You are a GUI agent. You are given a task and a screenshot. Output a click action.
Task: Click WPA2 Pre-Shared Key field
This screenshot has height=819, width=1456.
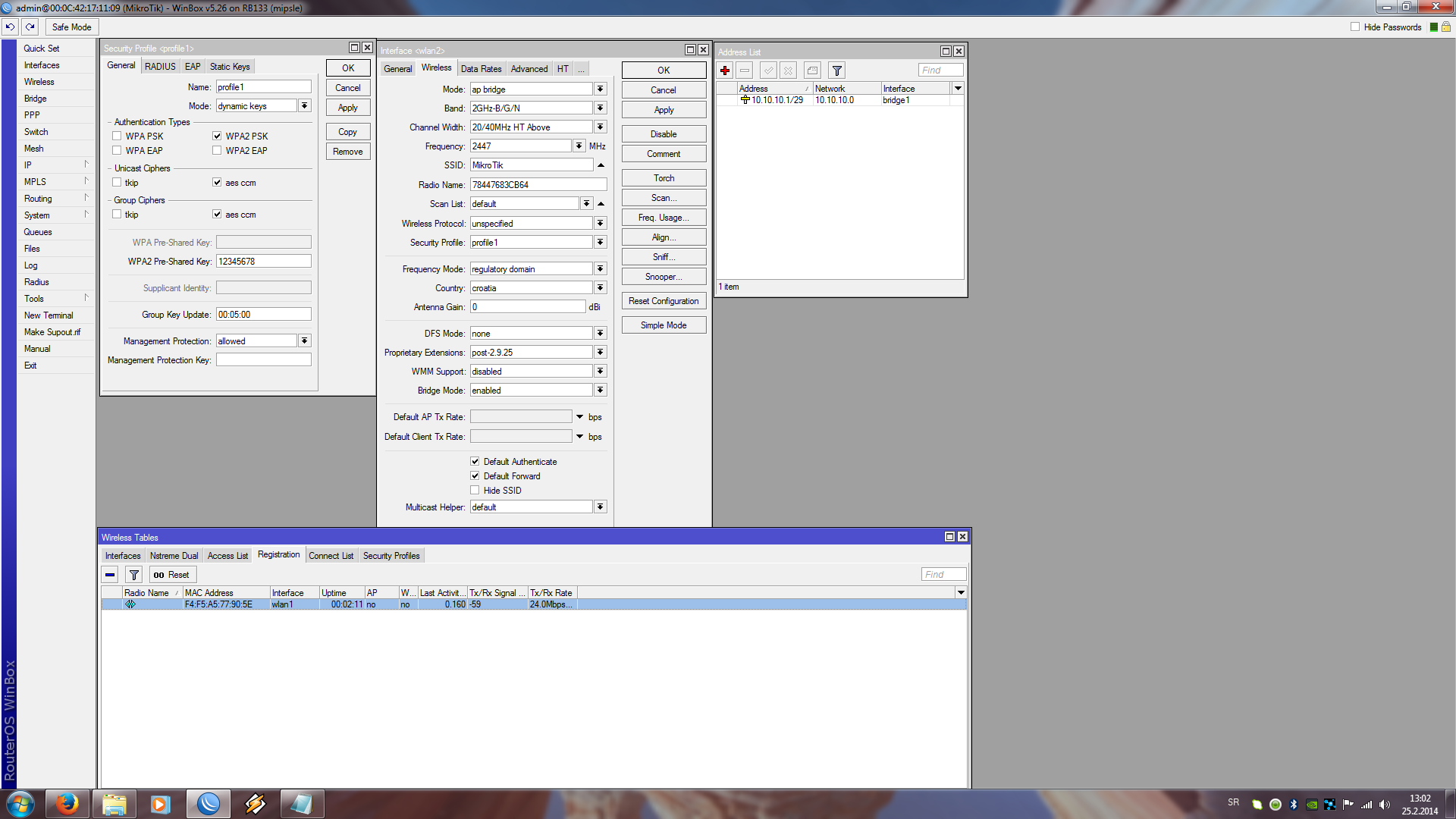263,262
